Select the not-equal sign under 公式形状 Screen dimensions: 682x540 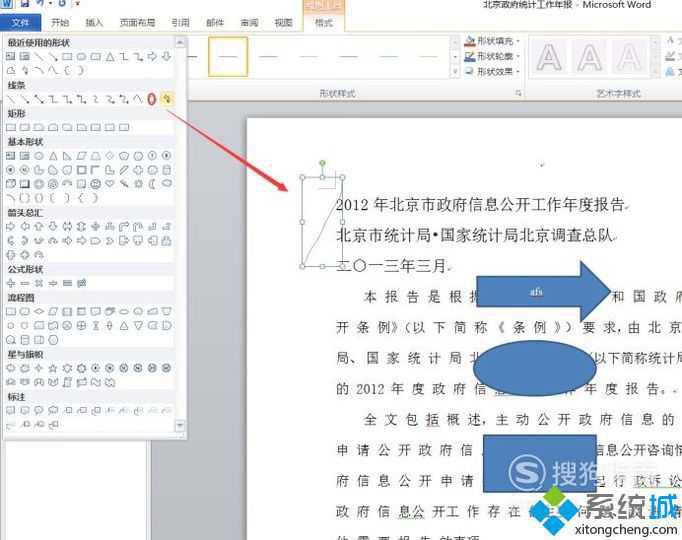point(81,283)
